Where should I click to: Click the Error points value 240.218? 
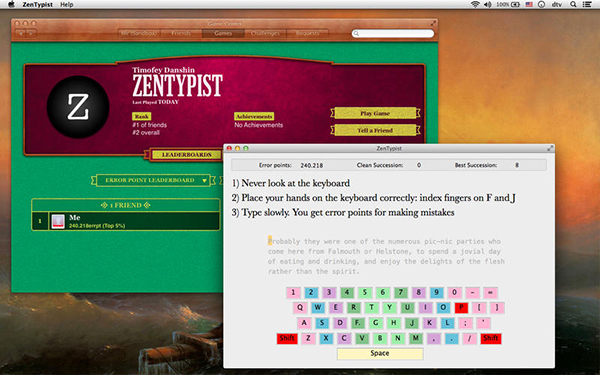(x=311, y=165)
